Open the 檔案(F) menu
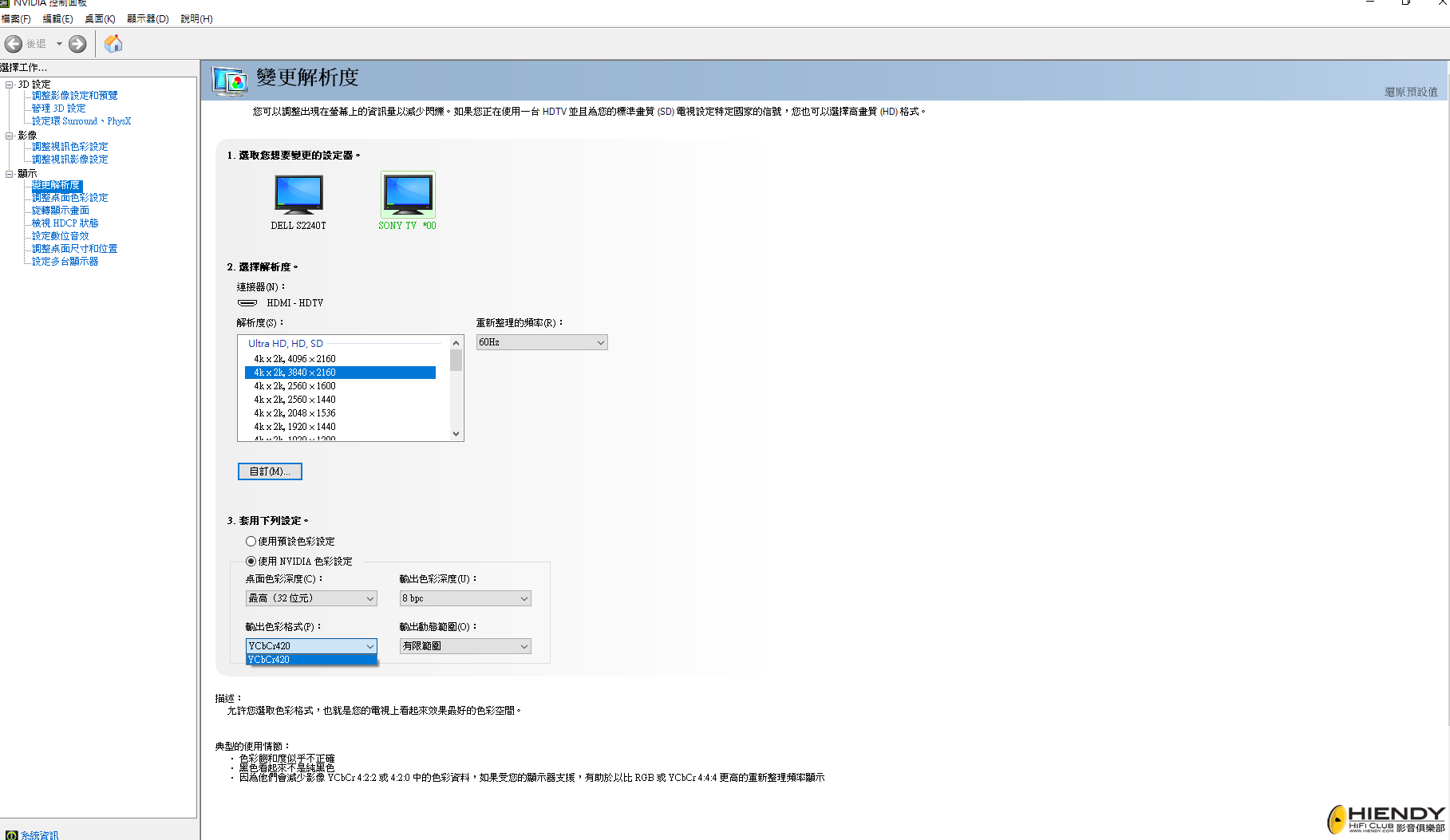Screen dimensions: 1450x840 point(16,18)
